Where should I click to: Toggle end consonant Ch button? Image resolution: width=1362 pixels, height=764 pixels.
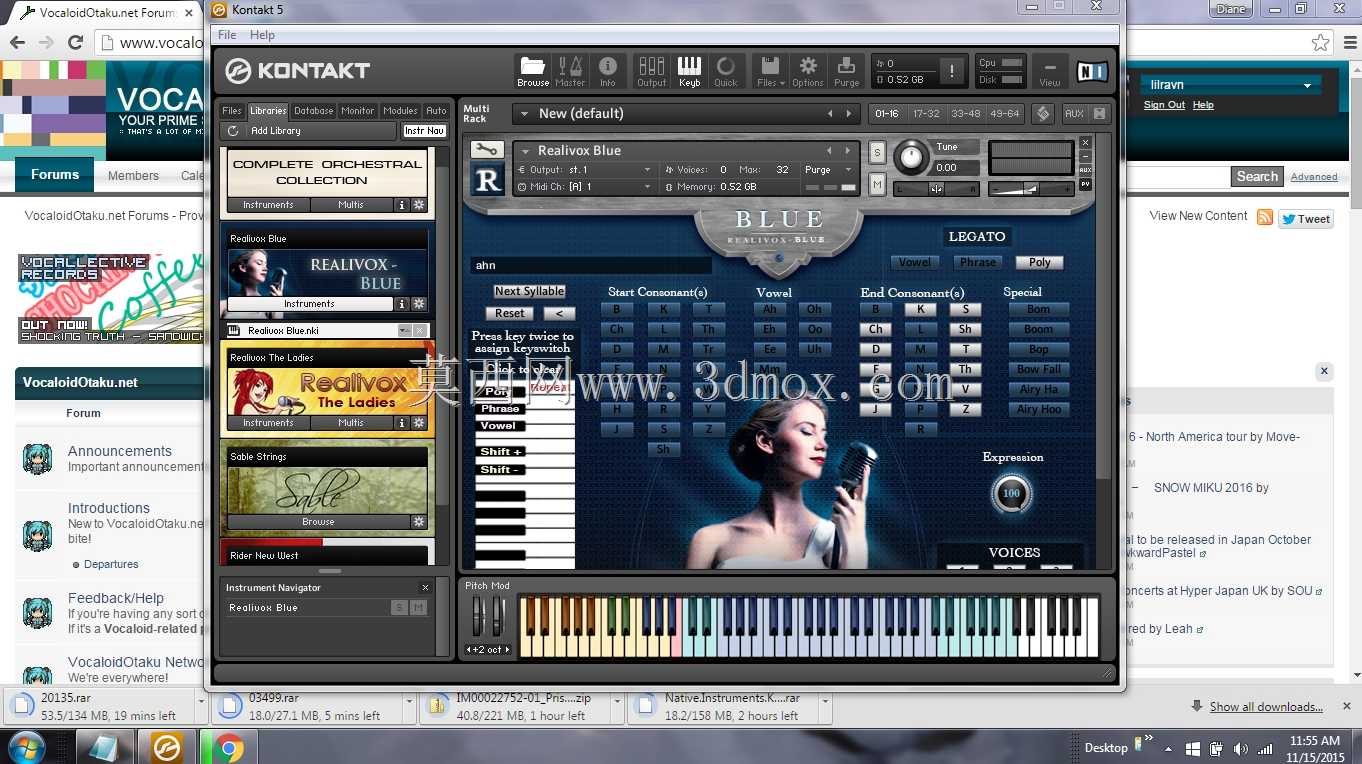point(876,329)
